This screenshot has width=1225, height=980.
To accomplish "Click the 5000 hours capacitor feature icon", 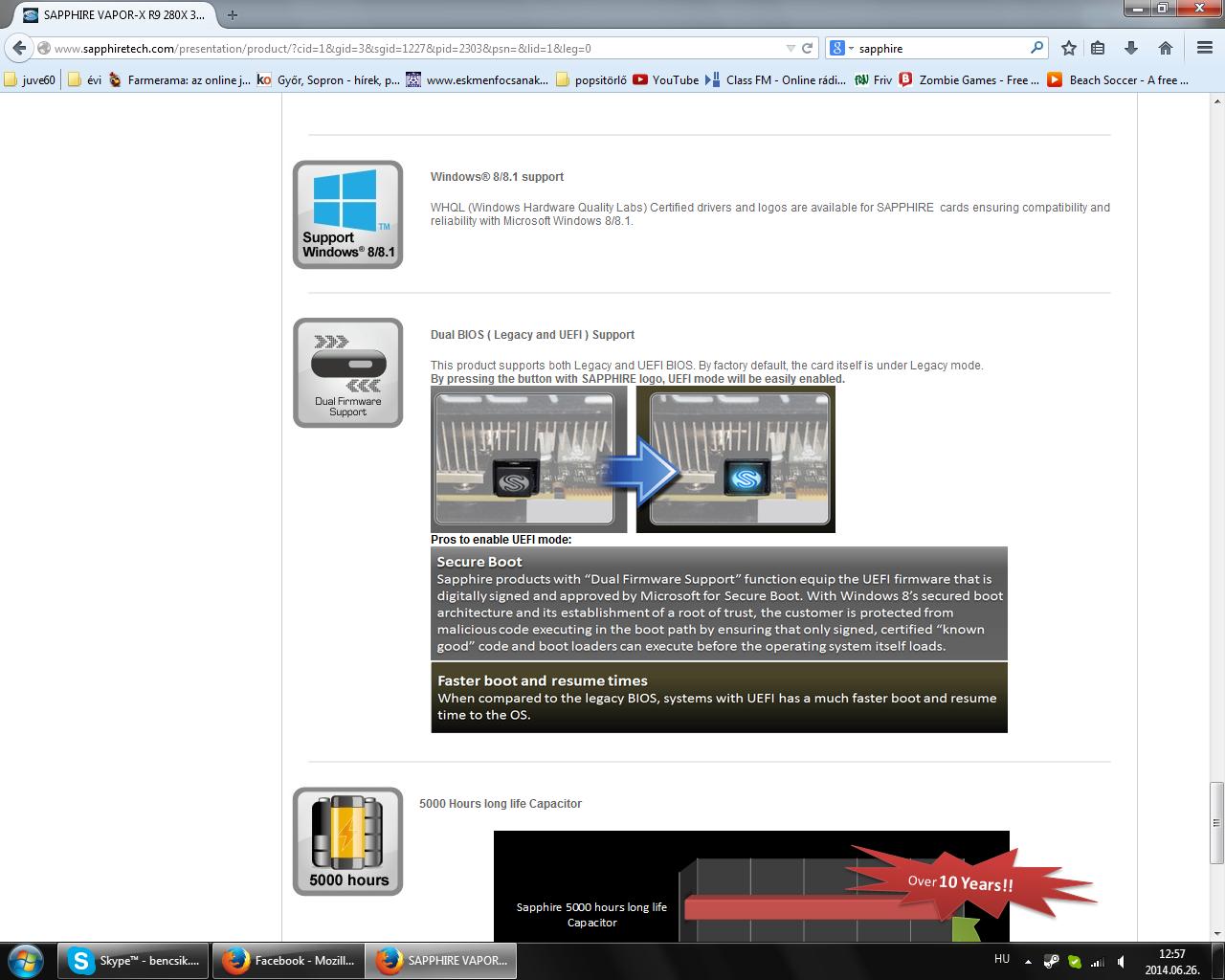I will pos(347,841).
